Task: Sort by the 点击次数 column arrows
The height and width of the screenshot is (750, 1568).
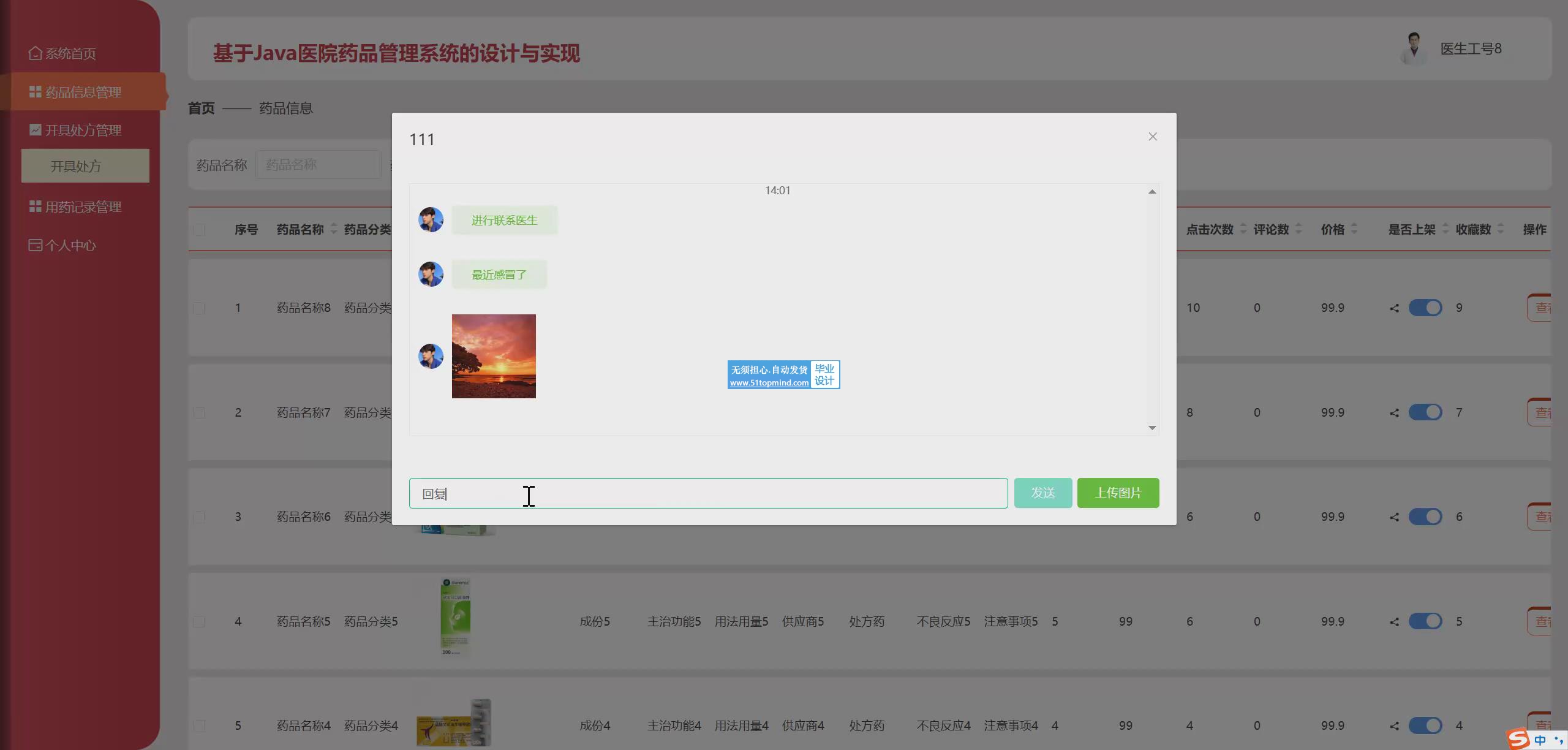Action: tap(1243, 229)
